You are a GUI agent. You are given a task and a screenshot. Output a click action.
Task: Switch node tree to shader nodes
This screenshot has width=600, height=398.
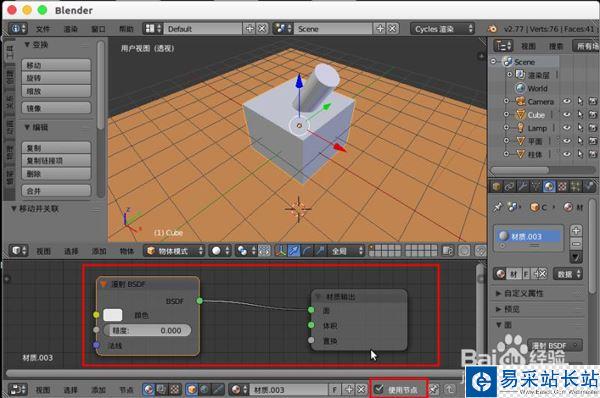tap(149, 390)
